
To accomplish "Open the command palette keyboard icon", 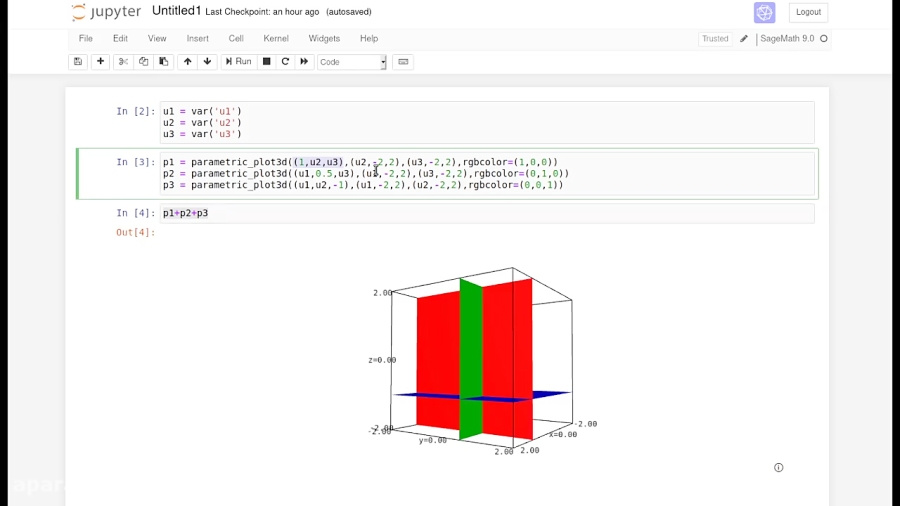I will click(x=403, y=62).
